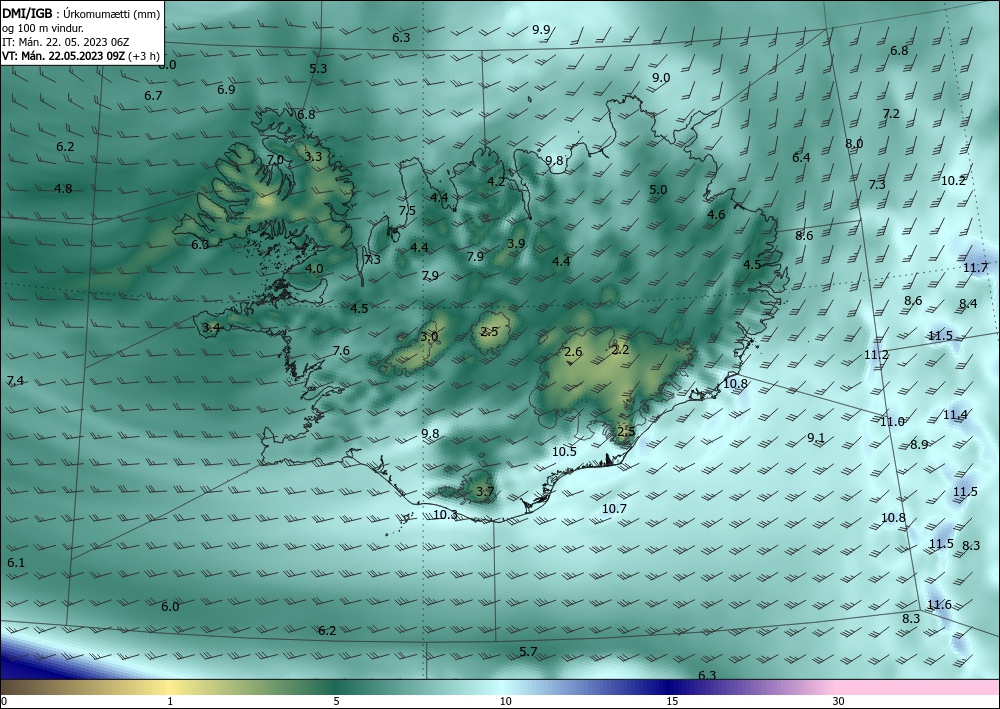Click the map value '9.1'

coord(816,437)
